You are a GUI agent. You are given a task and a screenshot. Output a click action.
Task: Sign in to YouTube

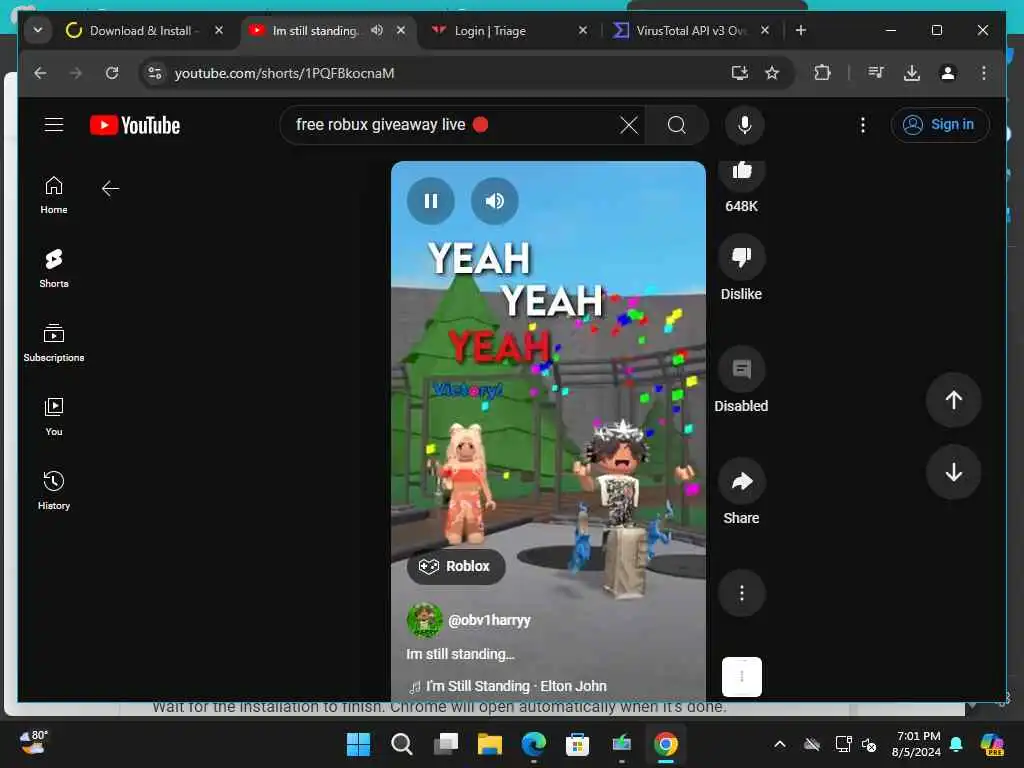click(x=940, y=125)
